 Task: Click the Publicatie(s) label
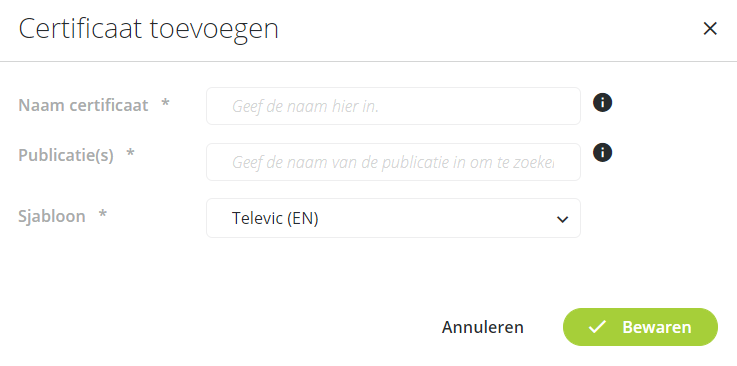coord(66,155)
